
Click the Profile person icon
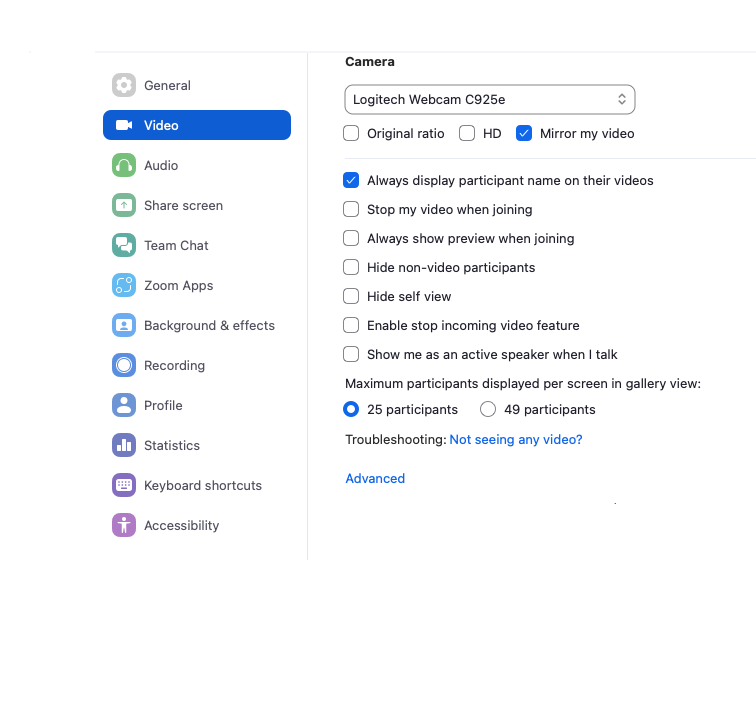click(124, 406)
